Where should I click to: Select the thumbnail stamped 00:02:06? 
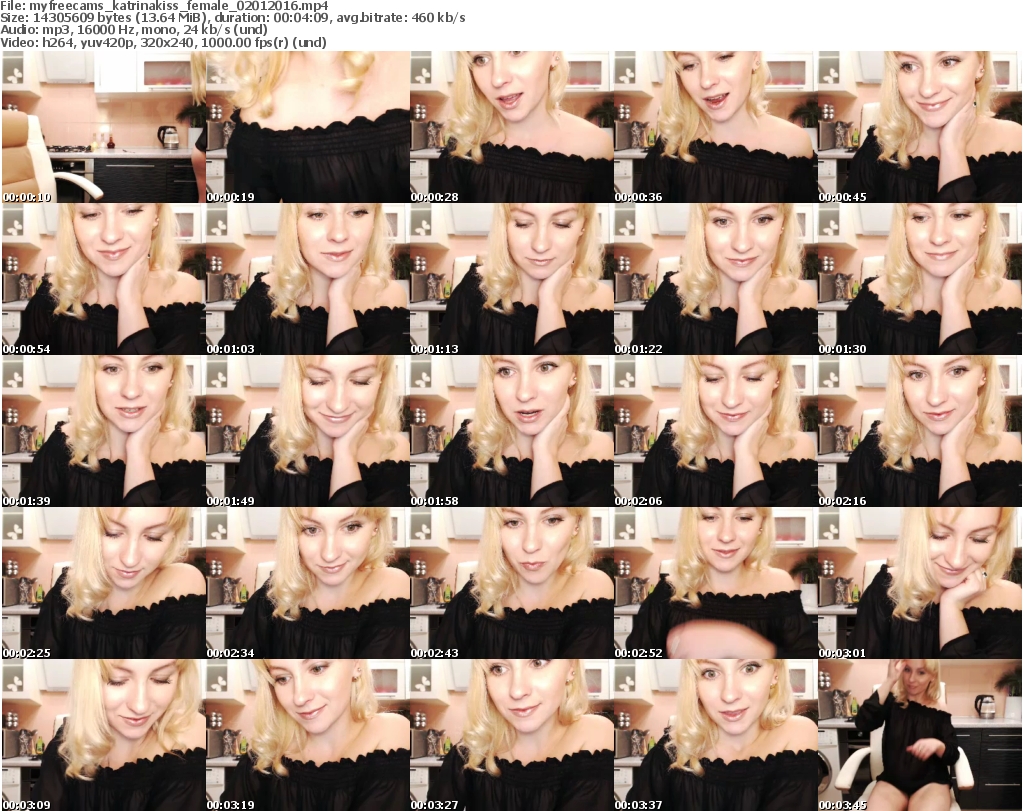point(716,431)
